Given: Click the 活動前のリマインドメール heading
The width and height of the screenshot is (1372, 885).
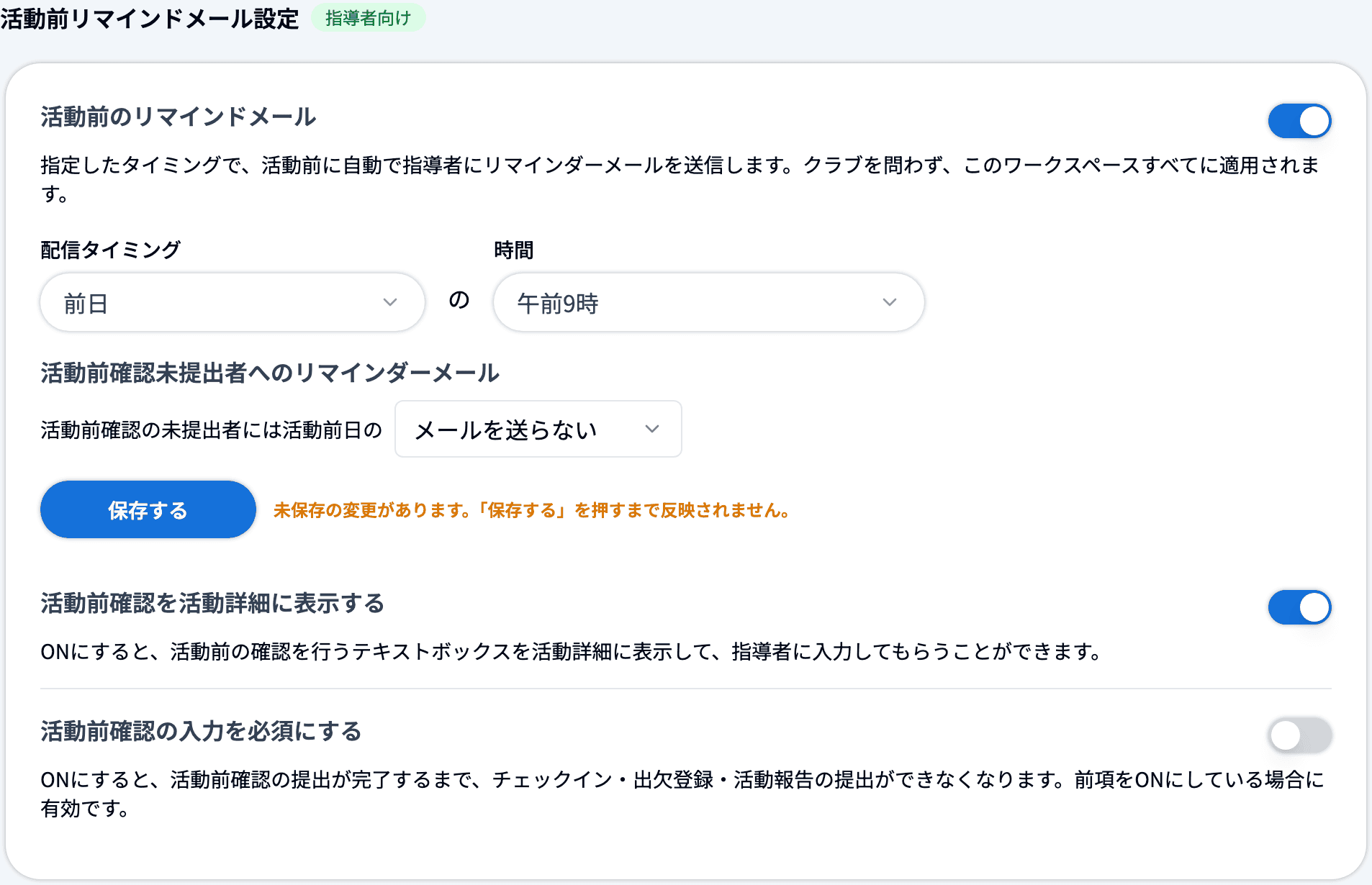Looking at the screenshot, I should coord(179,117).
